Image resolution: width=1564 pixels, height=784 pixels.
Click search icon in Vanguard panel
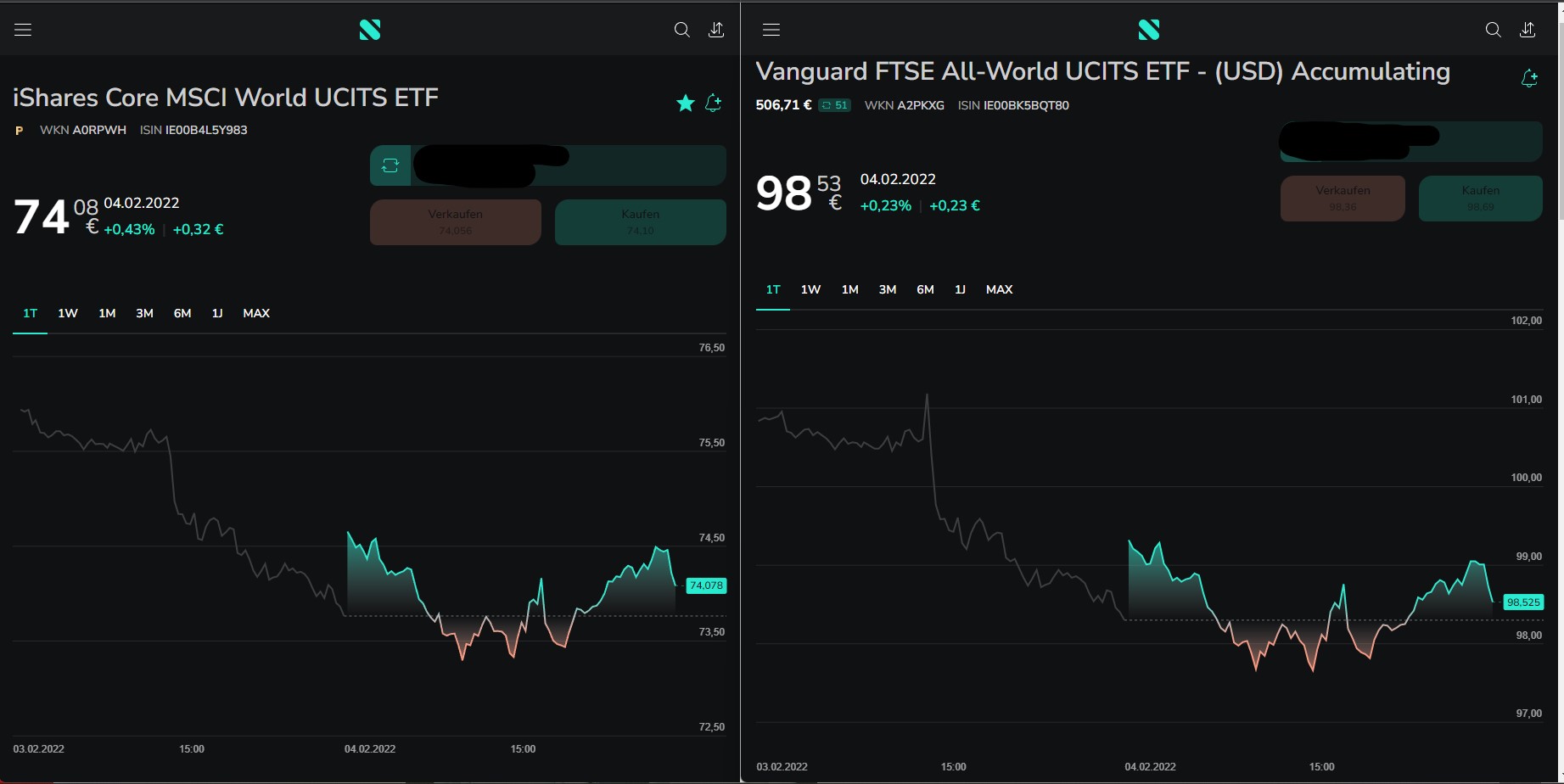1493,30
